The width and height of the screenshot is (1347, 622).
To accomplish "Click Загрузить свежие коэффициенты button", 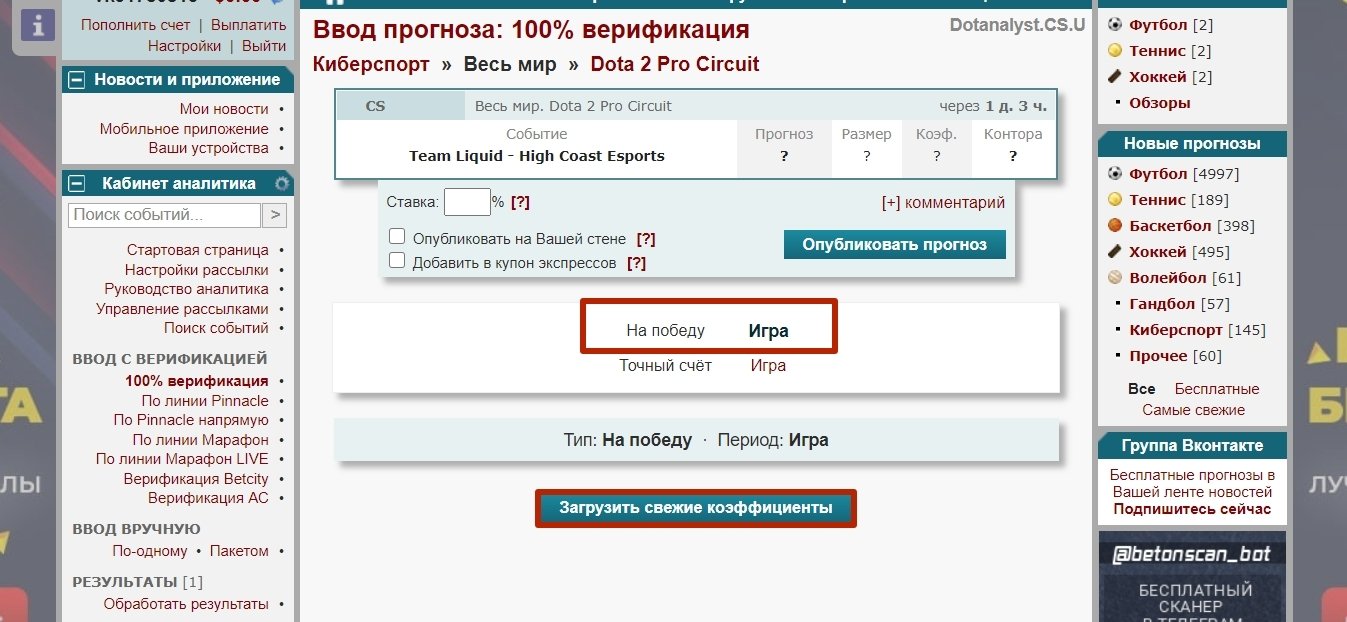I will [x=695, y=508].
